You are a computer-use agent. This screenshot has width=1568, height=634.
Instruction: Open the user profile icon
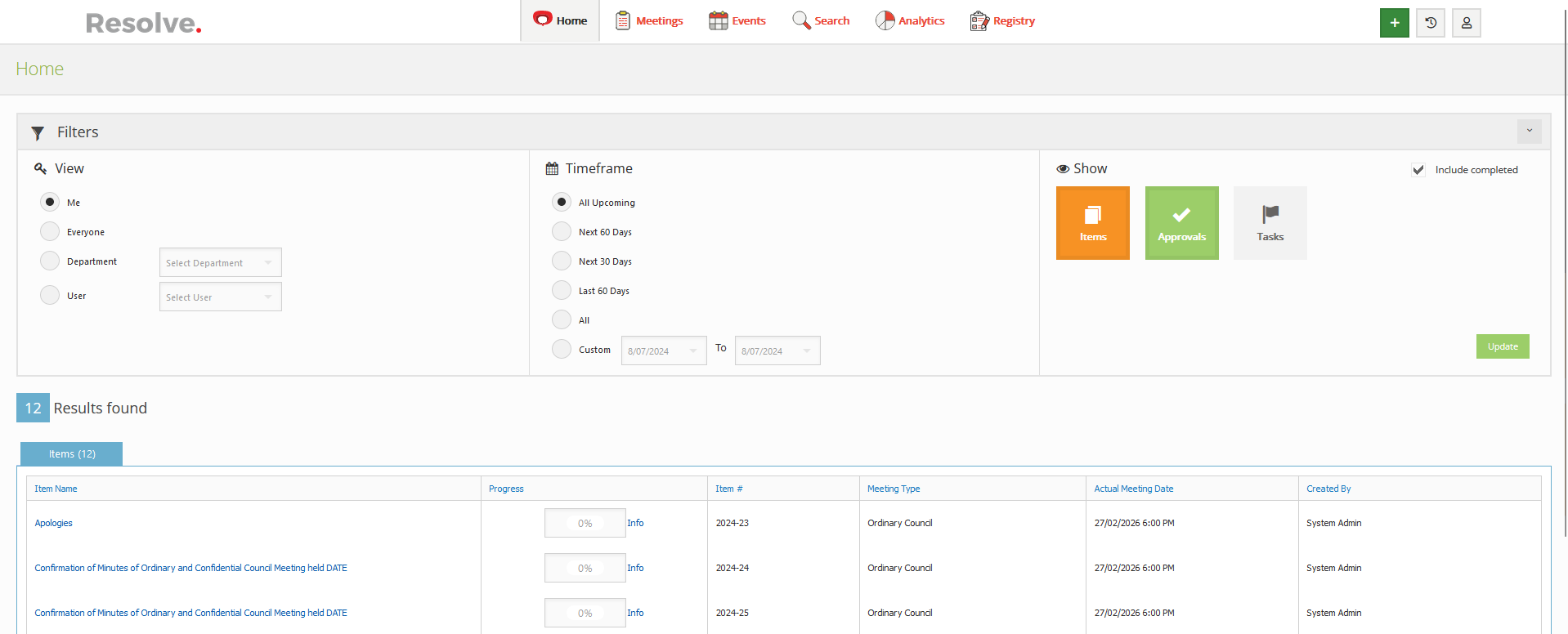tap(1466, 23)
